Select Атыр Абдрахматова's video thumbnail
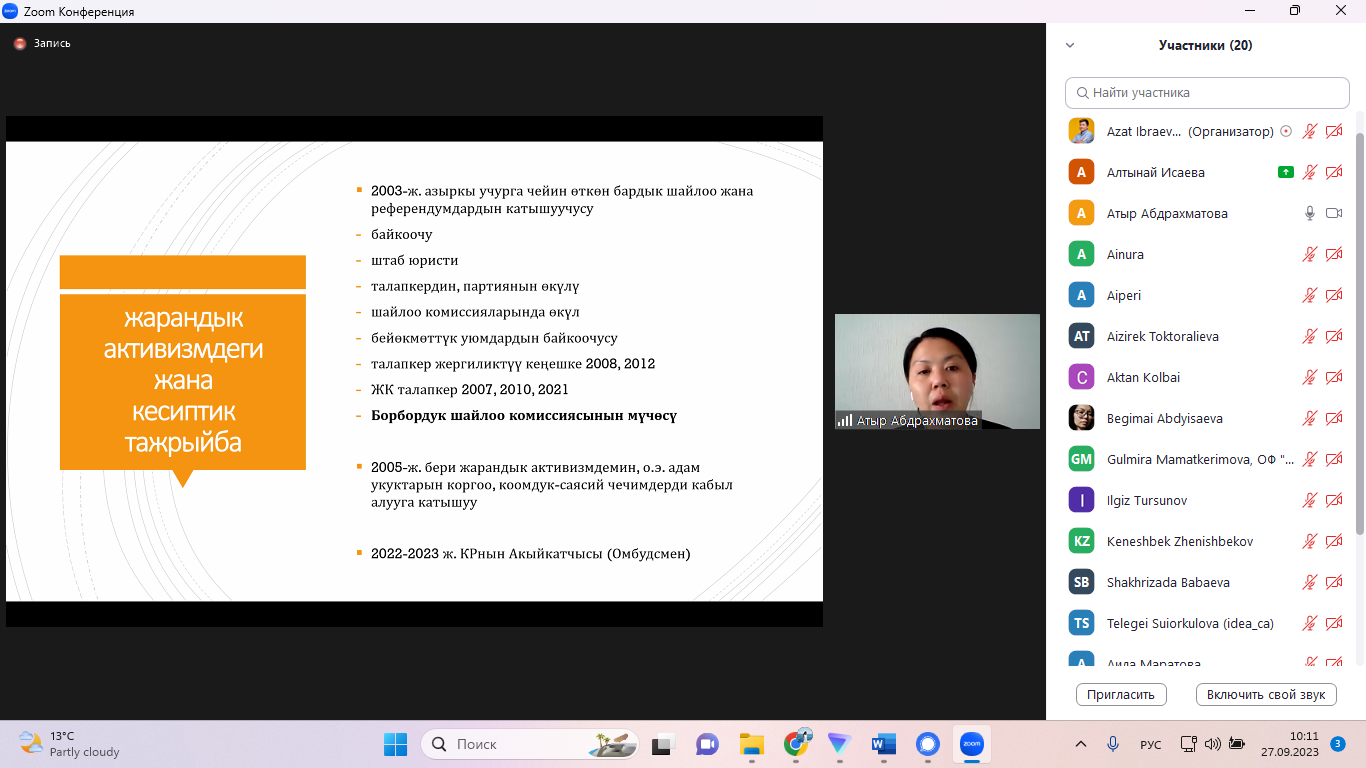The width and height of the screenshot is (1366, 768). (937, 371)
